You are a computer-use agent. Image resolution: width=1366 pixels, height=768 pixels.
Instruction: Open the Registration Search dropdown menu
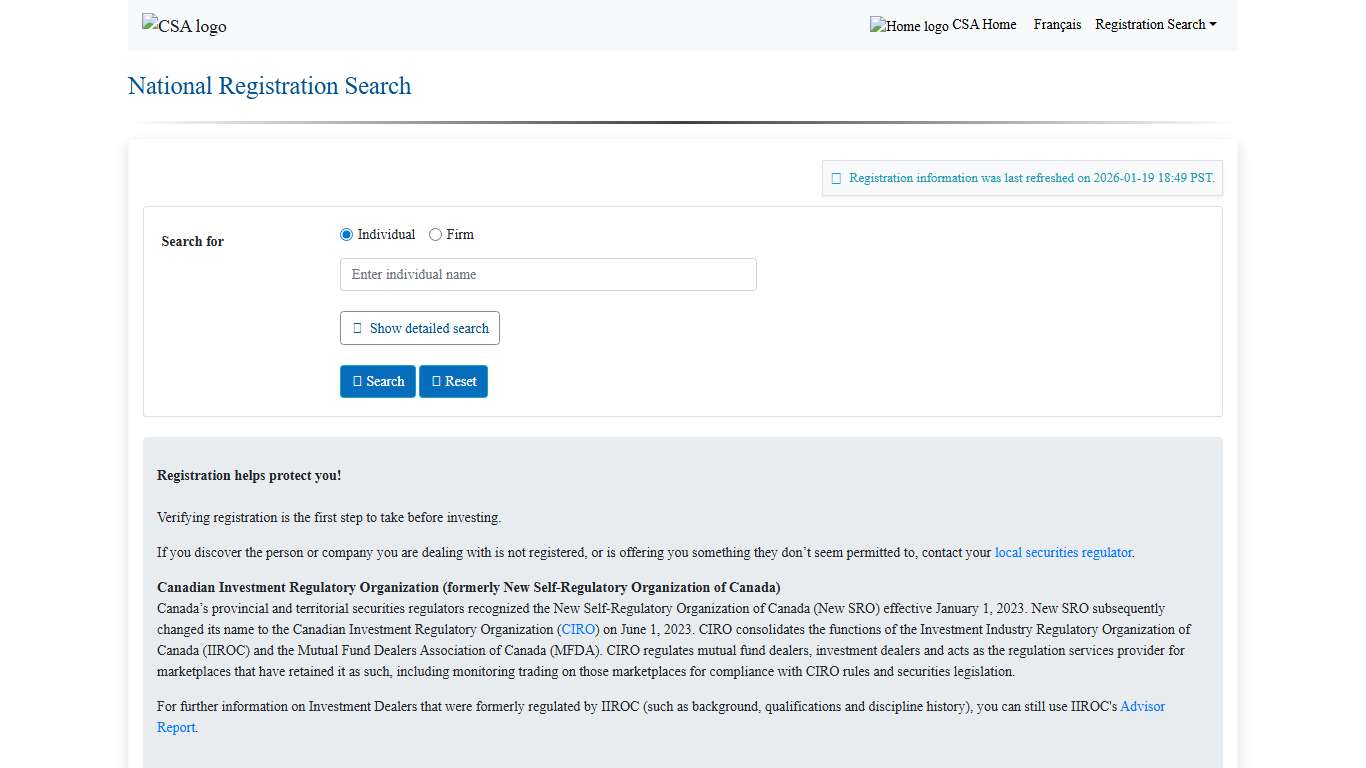pyautogui.click(x=1155, y=24)
